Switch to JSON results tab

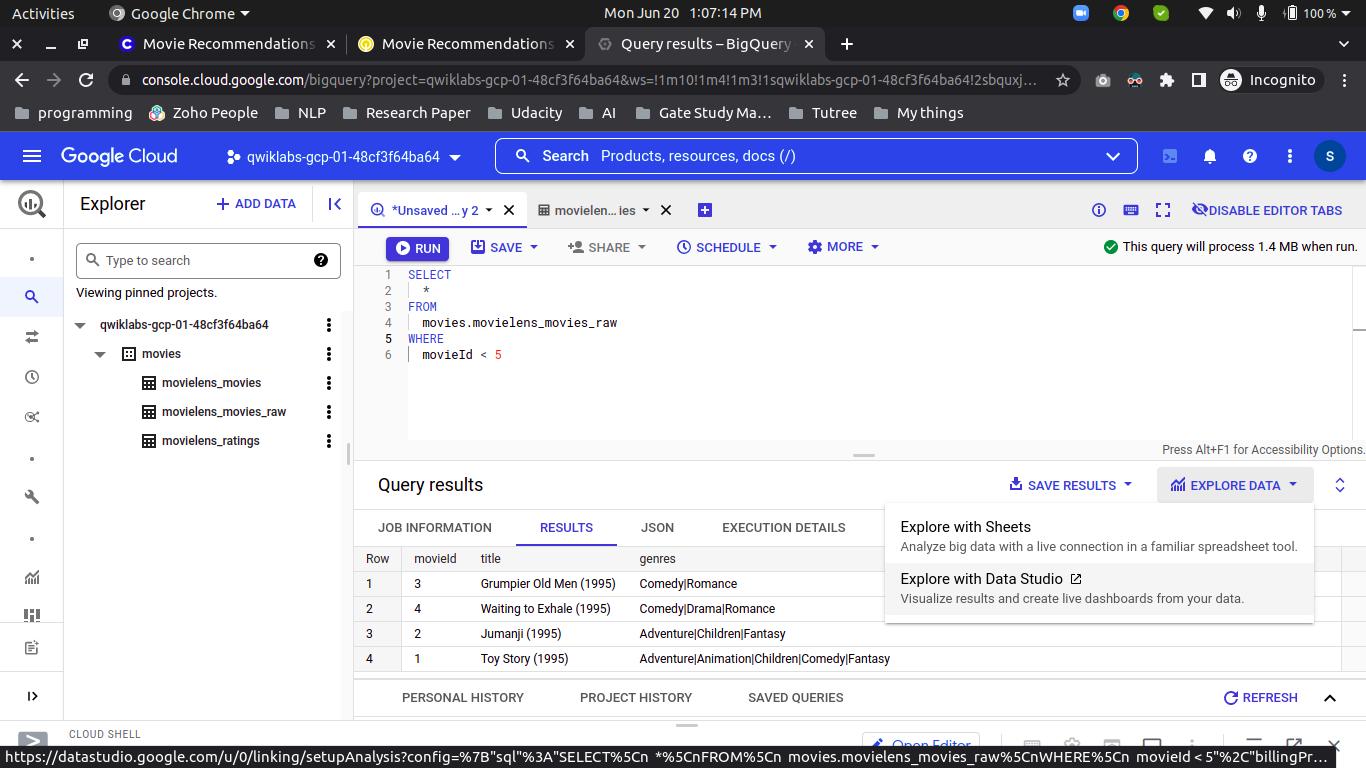tap(657, 527)
